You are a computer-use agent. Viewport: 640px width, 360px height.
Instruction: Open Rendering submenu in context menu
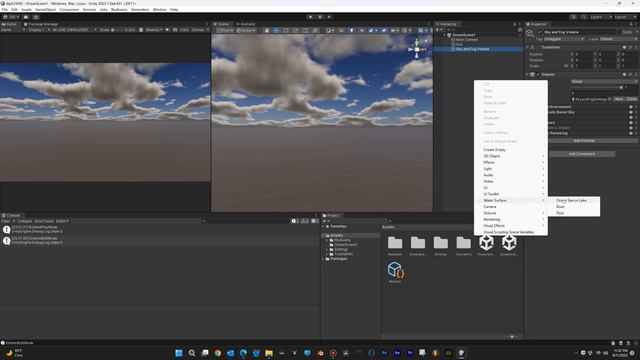click(x=511, y=220)
